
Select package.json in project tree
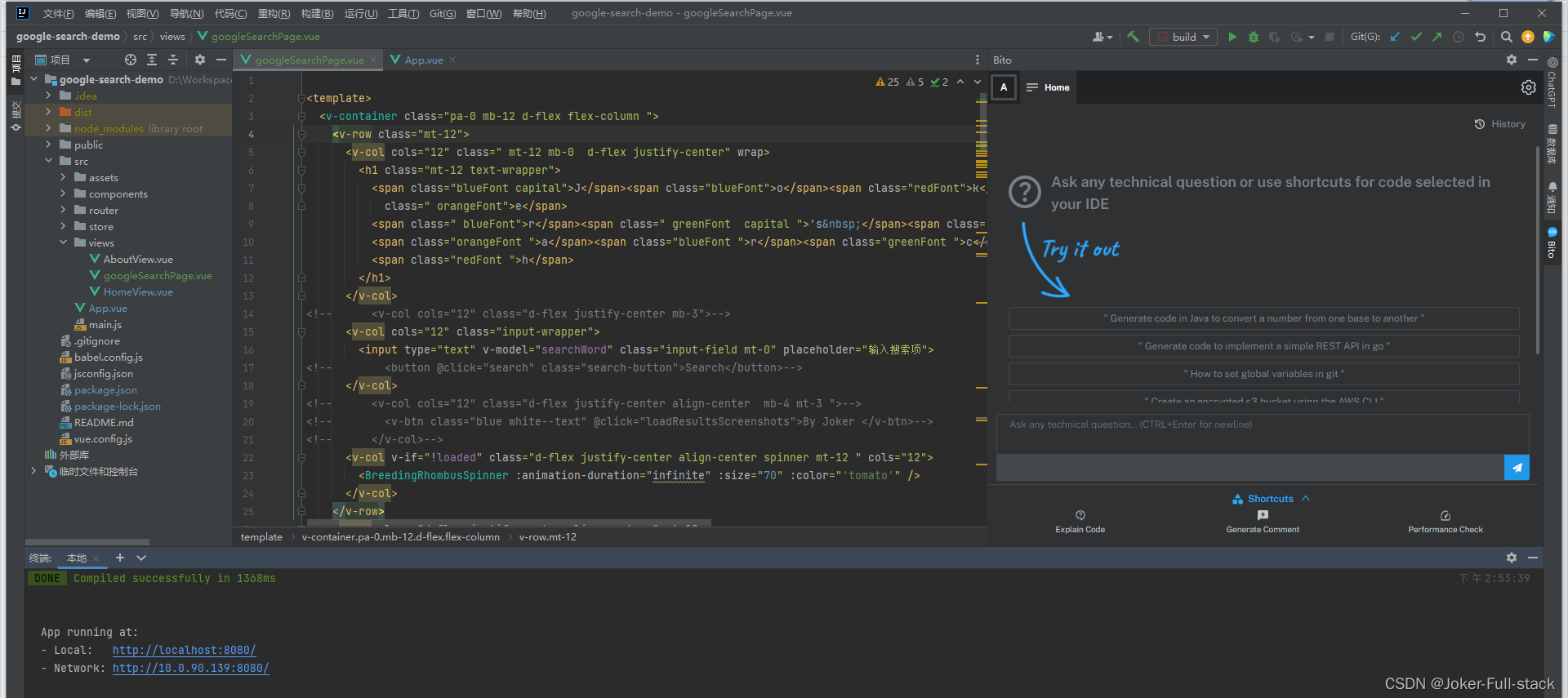(x=105, y=389)
